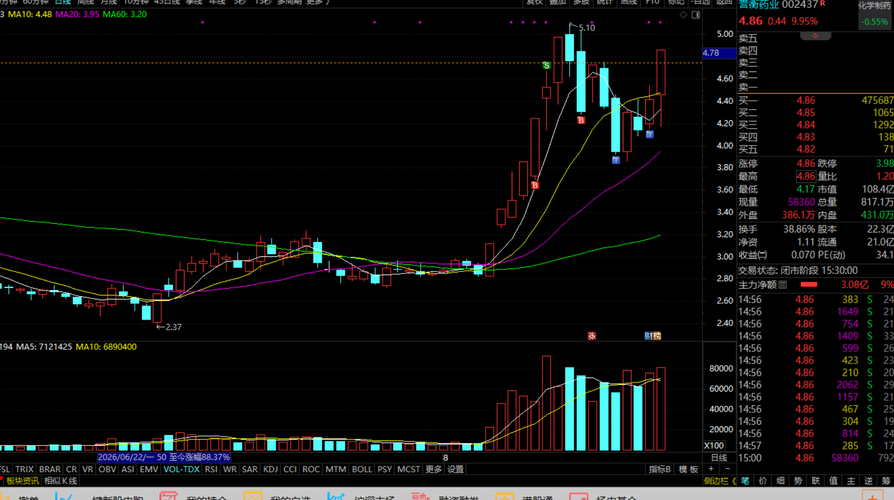Click the volume MA5: 7121425 legend
The width and height of the screenshot is (894, 500).
[x=44, y=347]
